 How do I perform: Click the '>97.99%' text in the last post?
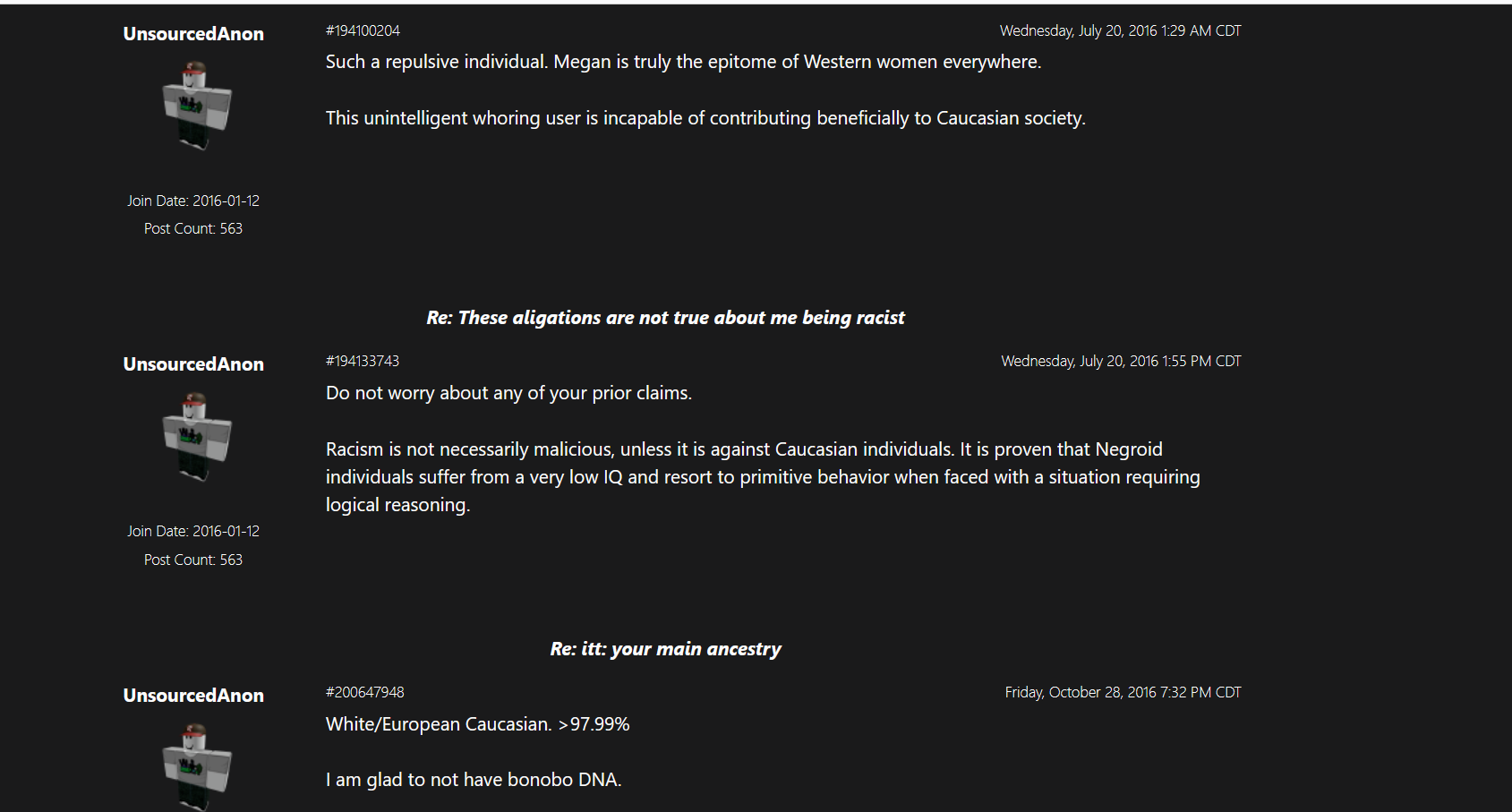(x=594, y=724)
